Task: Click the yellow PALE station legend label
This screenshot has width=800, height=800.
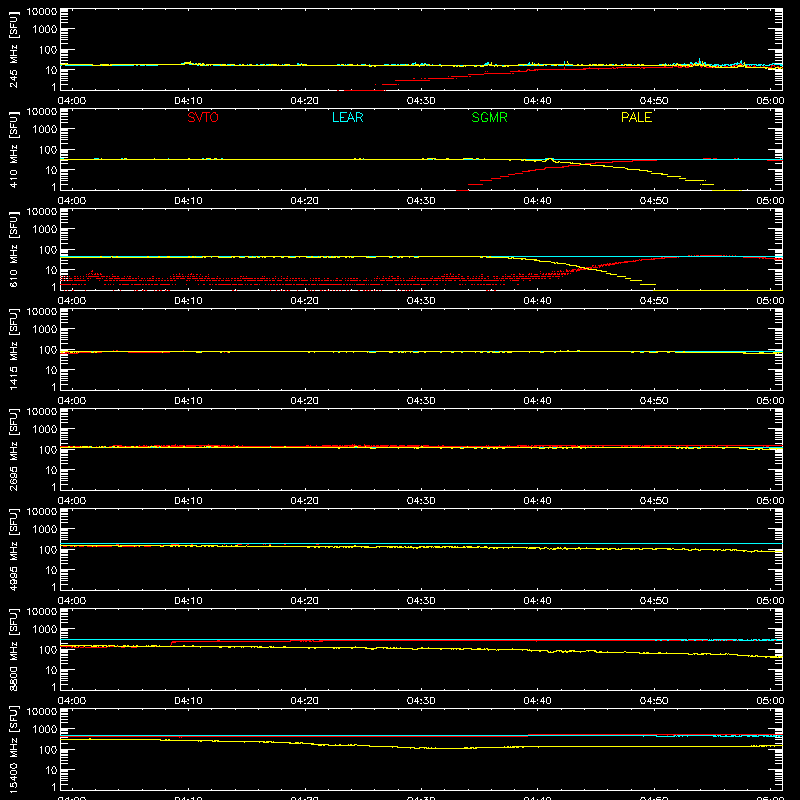Action: click(x=636, y=117)
